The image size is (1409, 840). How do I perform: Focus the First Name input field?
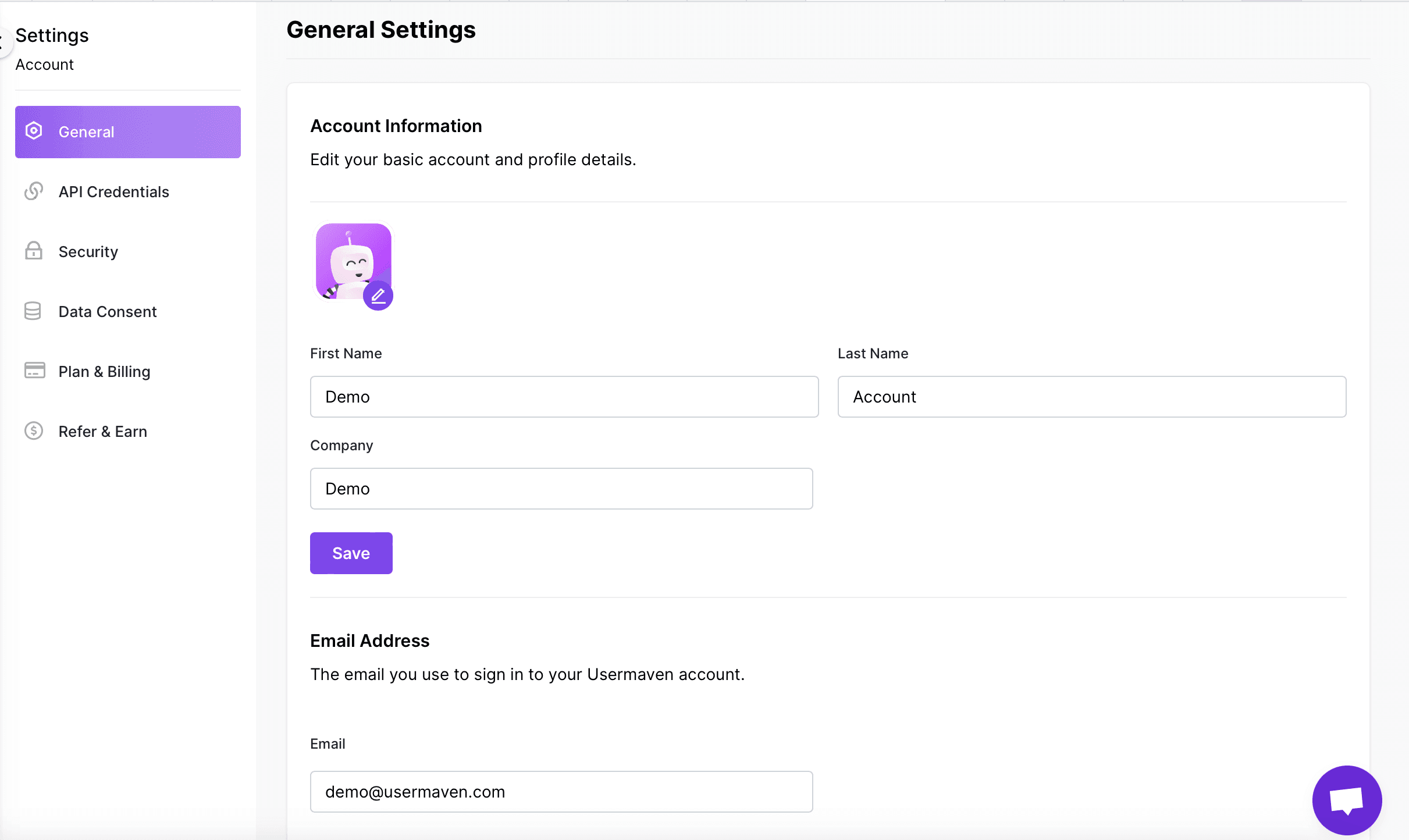[x=564, y=397]
